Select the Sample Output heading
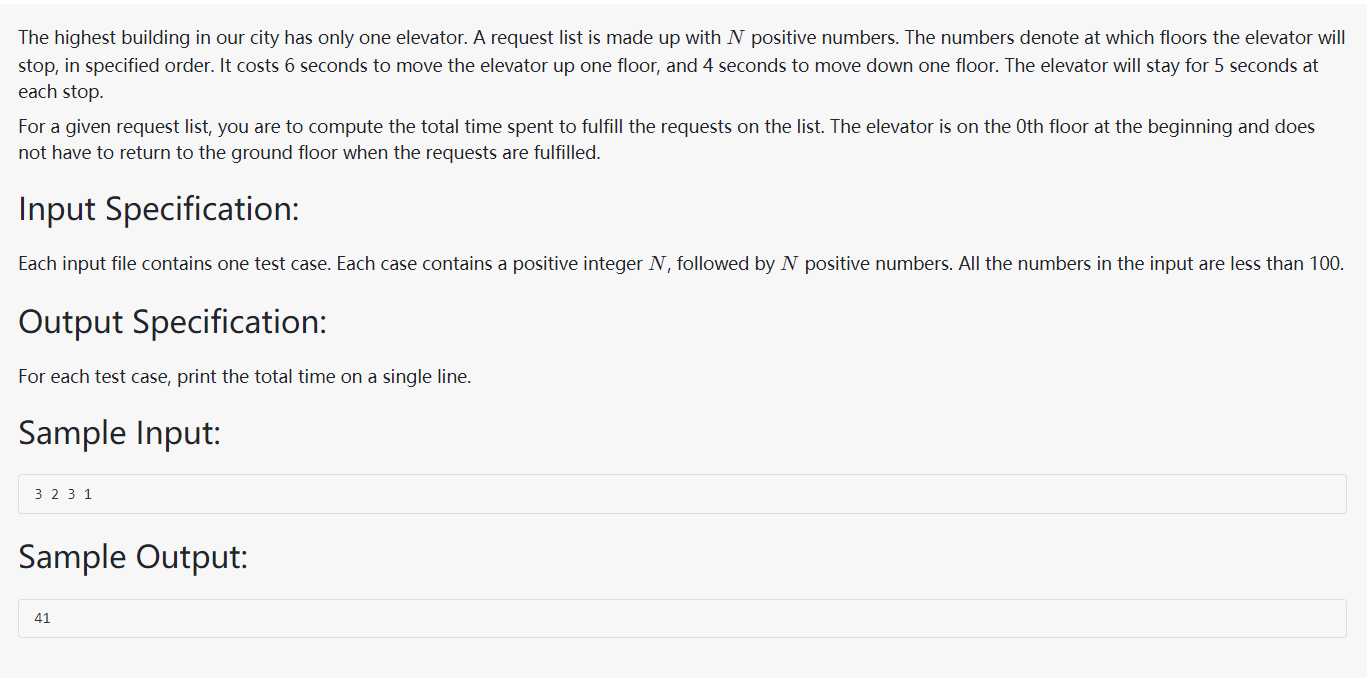 click(x=133, y=556)
